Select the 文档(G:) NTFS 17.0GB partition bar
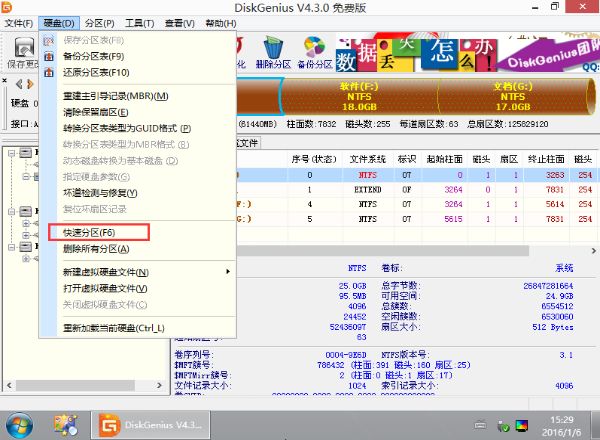Image resolution: width=600 pixels, height=440 pixels. [513, 96]
